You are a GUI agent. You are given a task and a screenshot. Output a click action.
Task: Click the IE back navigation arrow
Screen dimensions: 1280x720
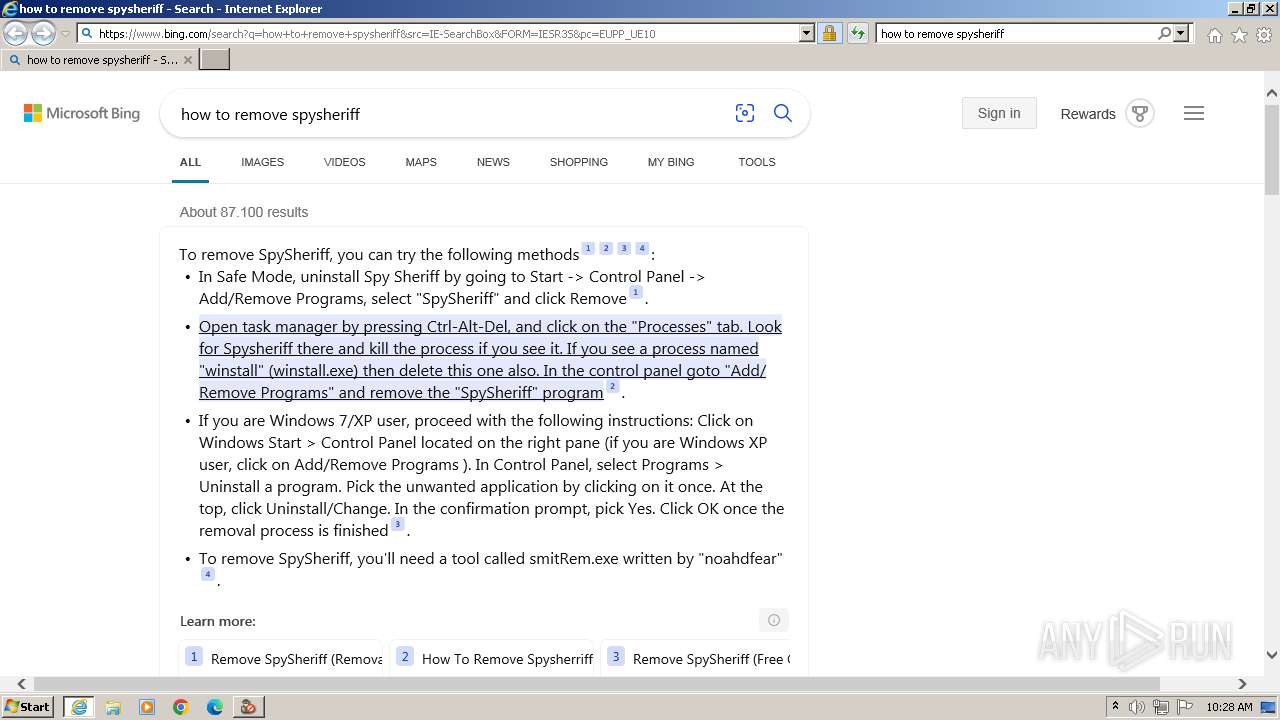click(x=16, y=34)
